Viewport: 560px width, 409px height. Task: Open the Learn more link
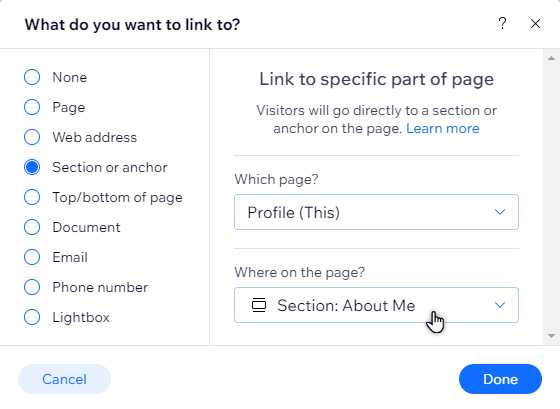[x=443, y=129]
